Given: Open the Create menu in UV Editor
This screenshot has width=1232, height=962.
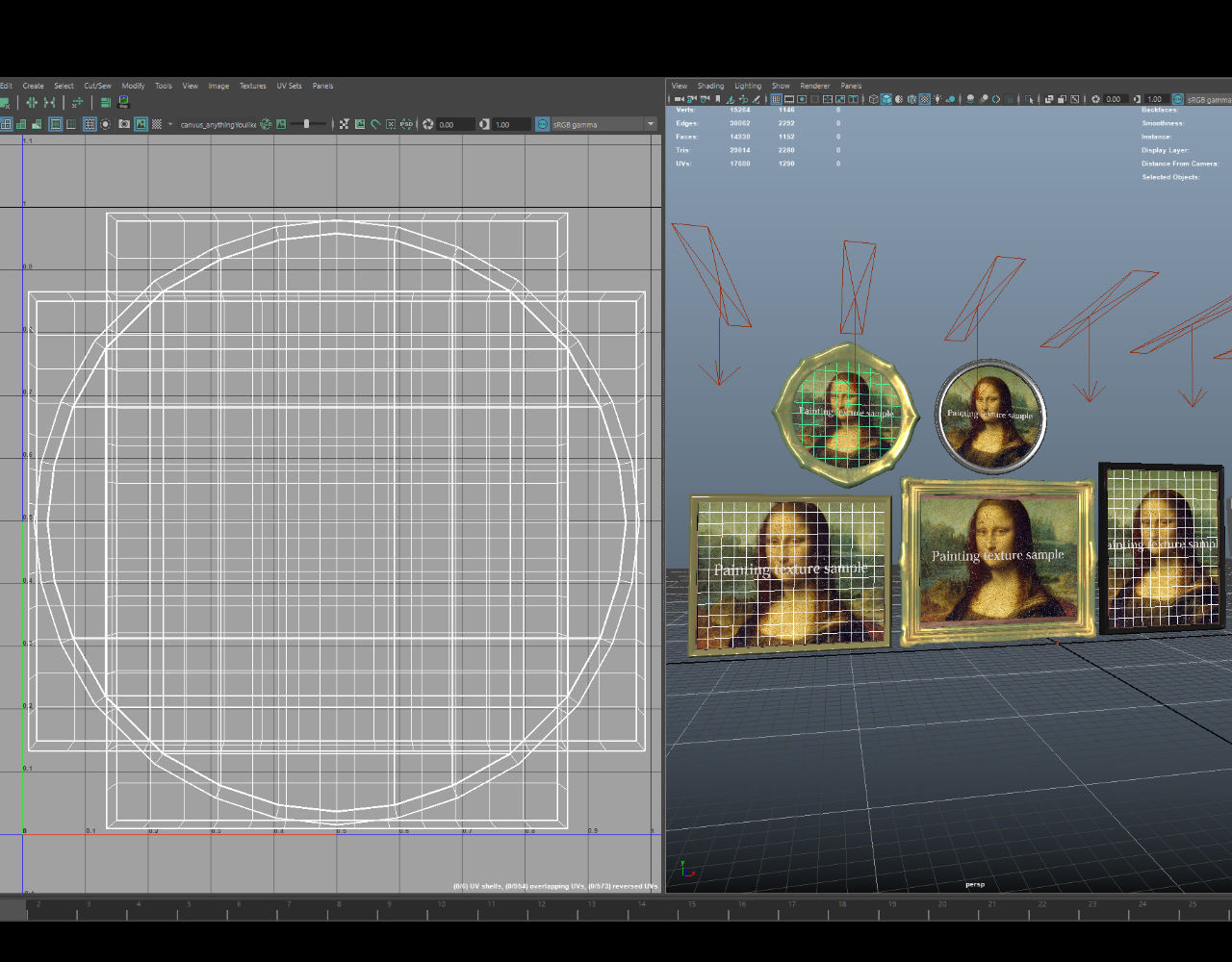Looking at the screenshot, I should 33,86.
